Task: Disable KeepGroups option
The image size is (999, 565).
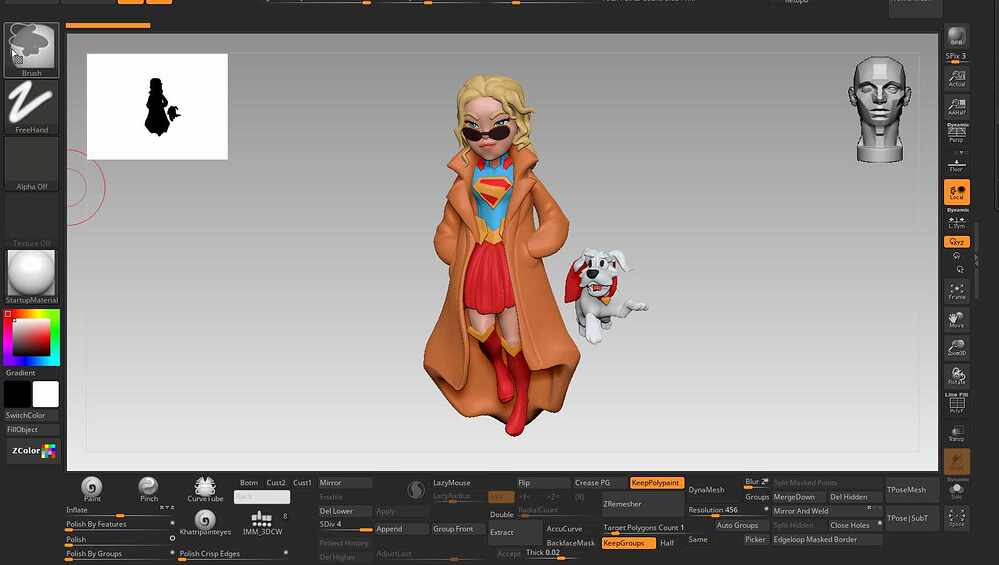Action: [x=628, y=543]
